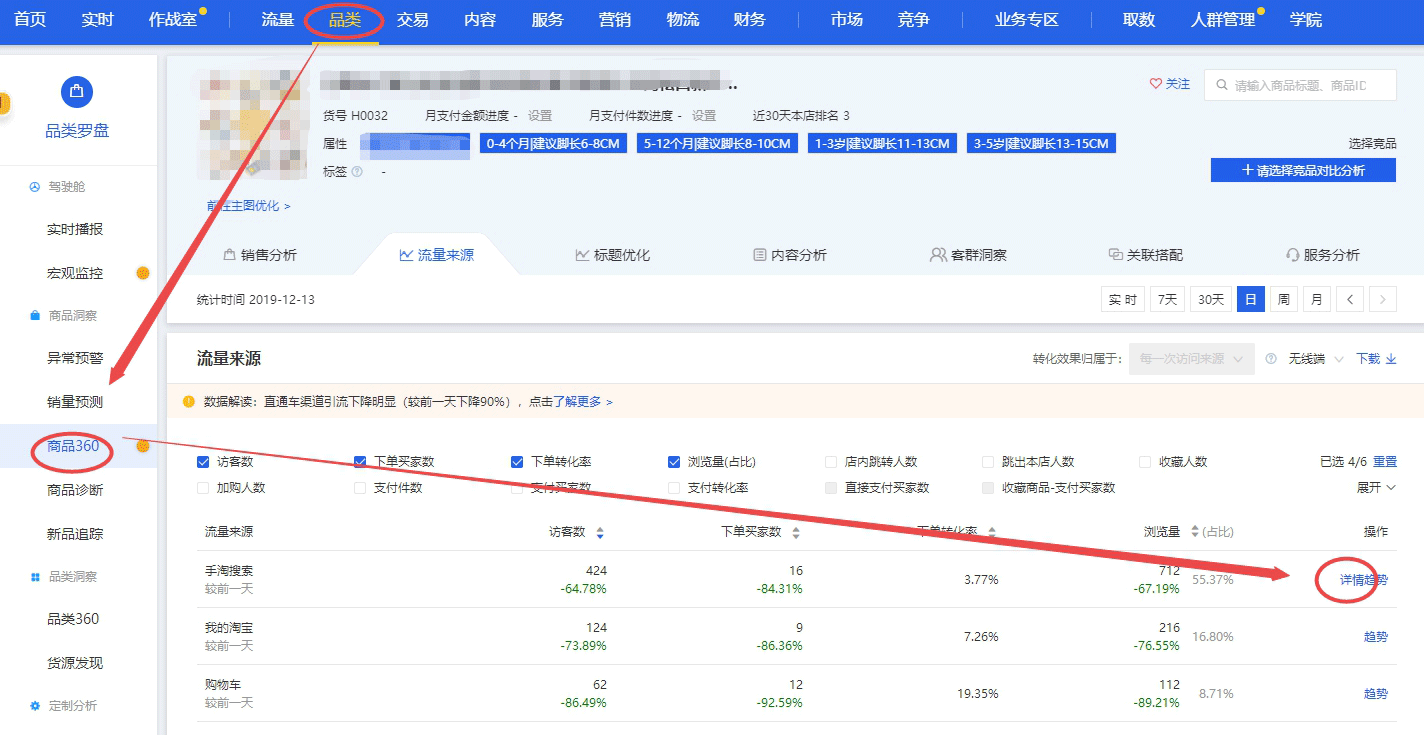
Task: Click the help question mark icon beside 无线端
Action: click(1271, 359)
